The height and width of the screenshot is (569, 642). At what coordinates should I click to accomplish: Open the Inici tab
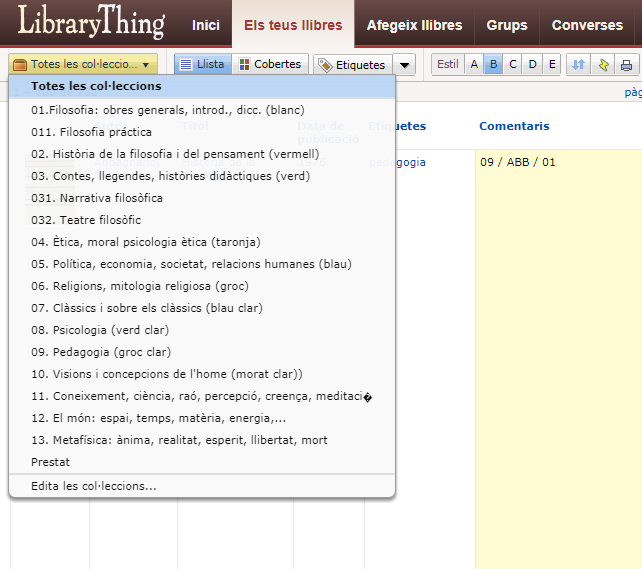(x=206, y=25)
